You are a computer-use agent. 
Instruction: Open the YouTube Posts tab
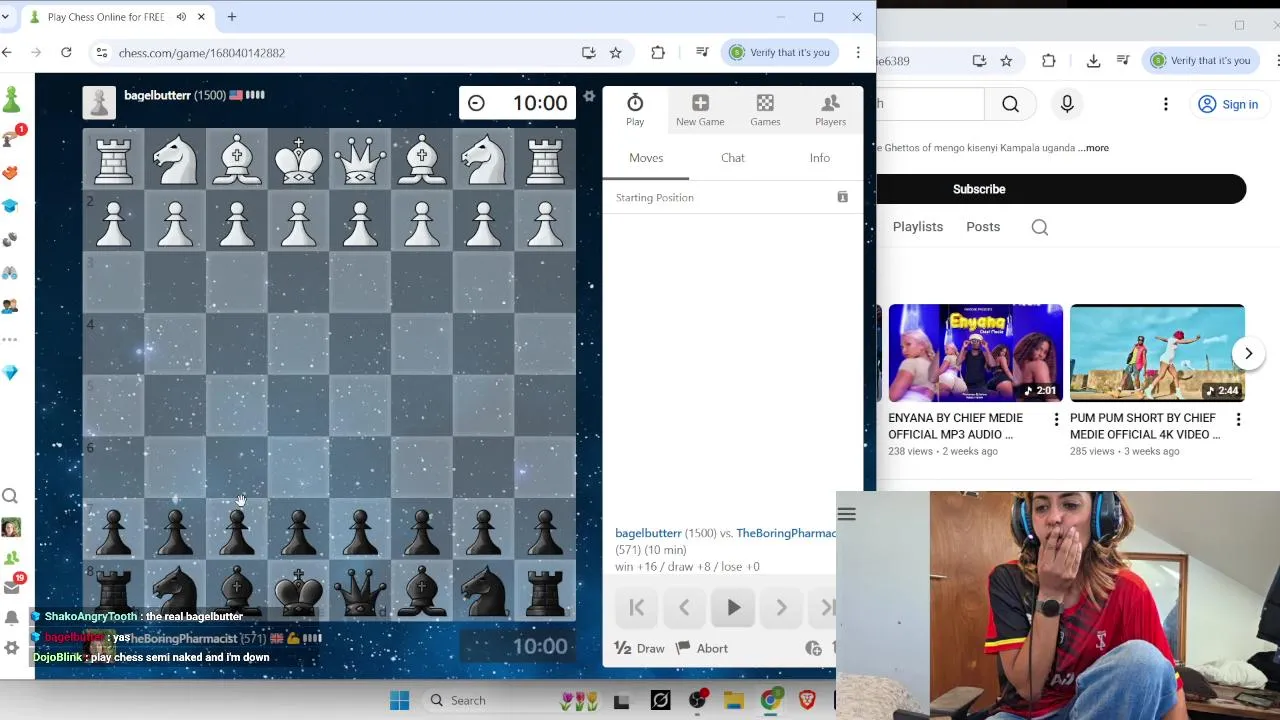983,227
